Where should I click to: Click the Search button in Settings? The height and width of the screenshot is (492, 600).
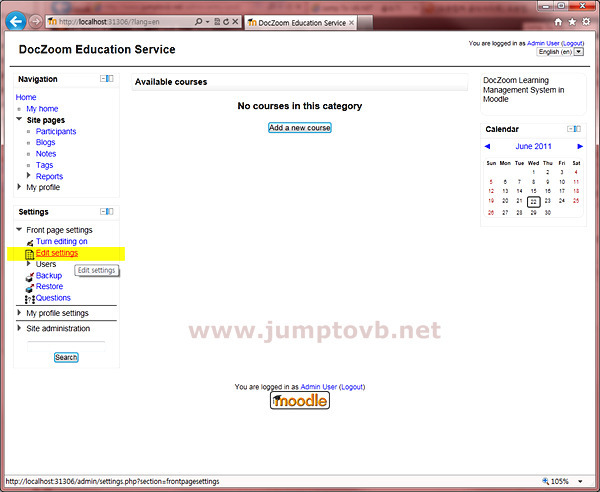coord(66,357)
